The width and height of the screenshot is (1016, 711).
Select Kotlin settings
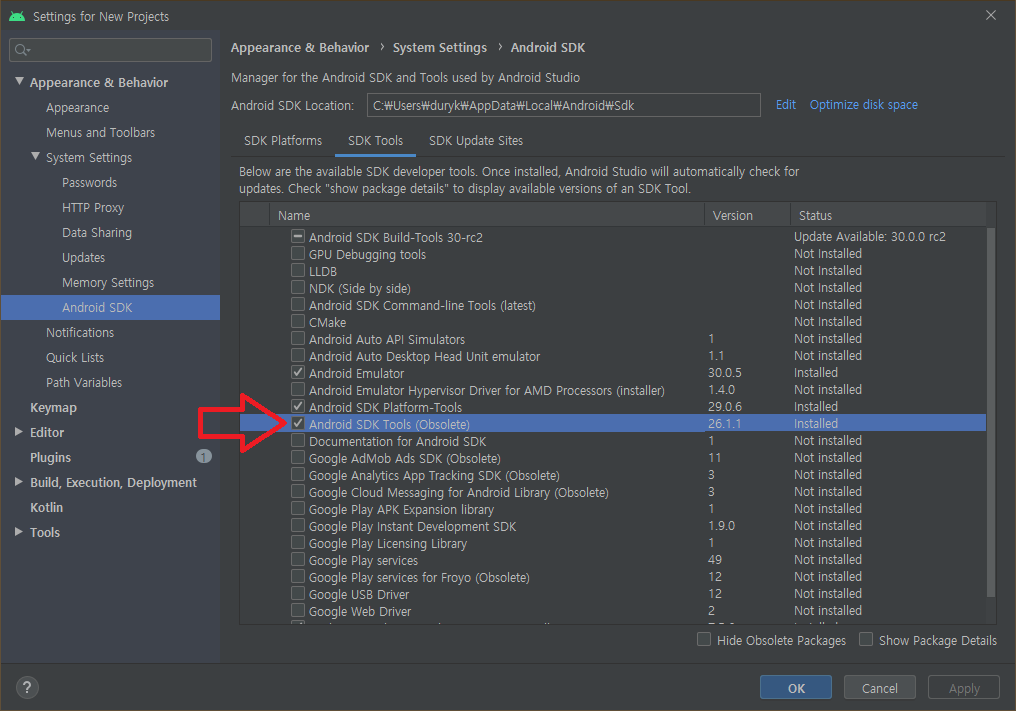(x=46, y=507)
